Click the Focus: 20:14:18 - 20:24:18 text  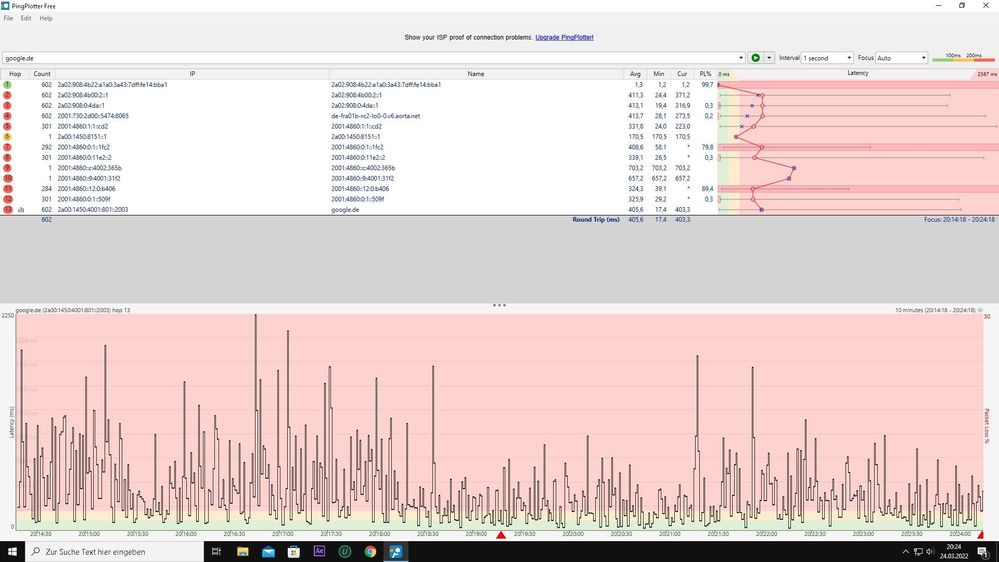pyautogui.click(x=959, y=220)
